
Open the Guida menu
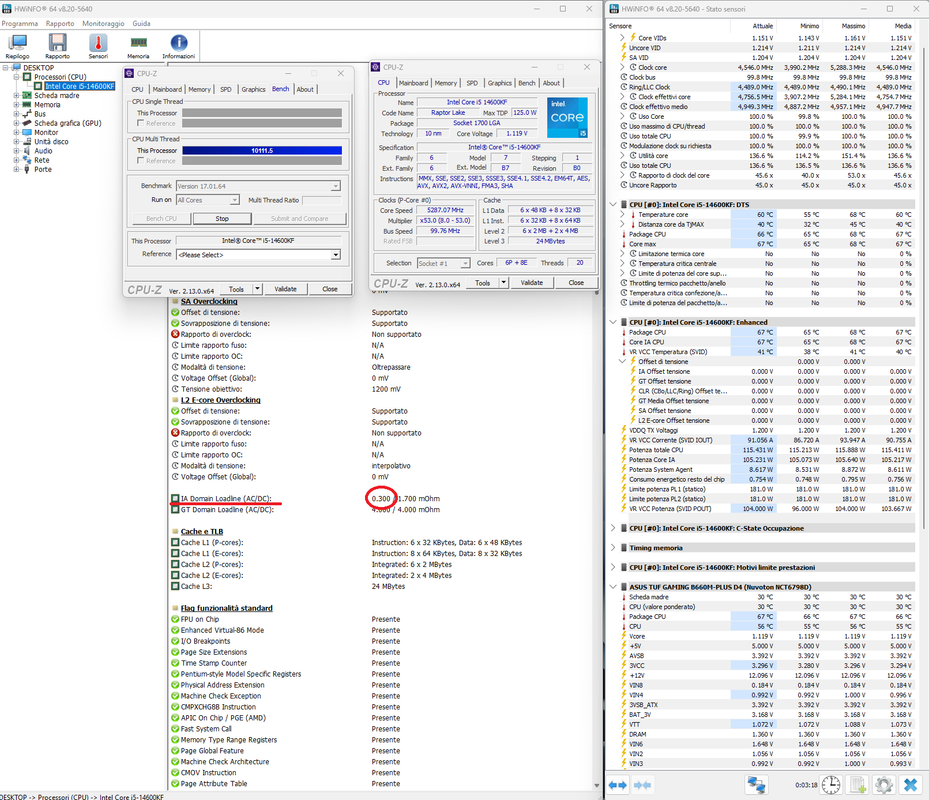pyautogui.click(x=141, y=24)
